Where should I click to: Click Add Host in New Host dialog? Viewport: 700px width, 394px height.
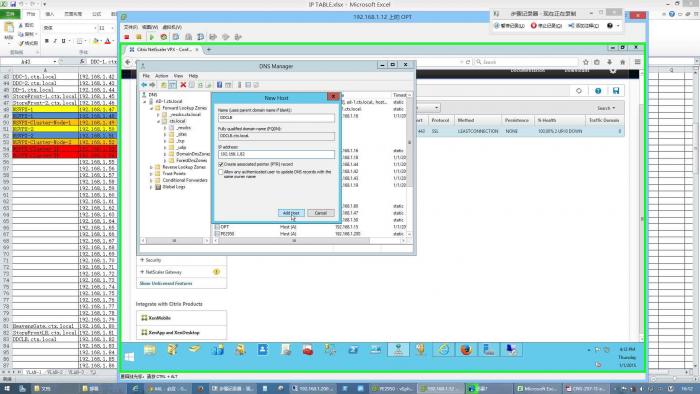click(291, 213)
